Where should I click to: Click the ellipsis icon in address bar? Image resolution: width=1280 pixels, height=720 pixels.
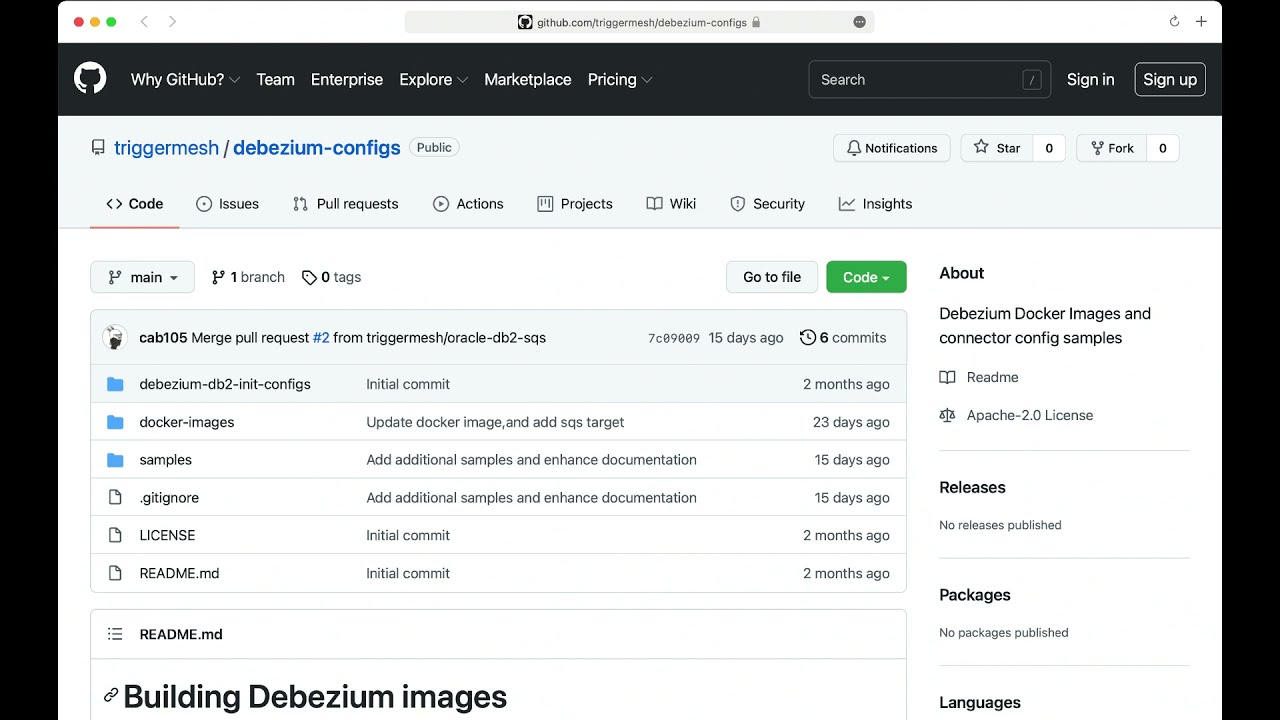[859, 22]
